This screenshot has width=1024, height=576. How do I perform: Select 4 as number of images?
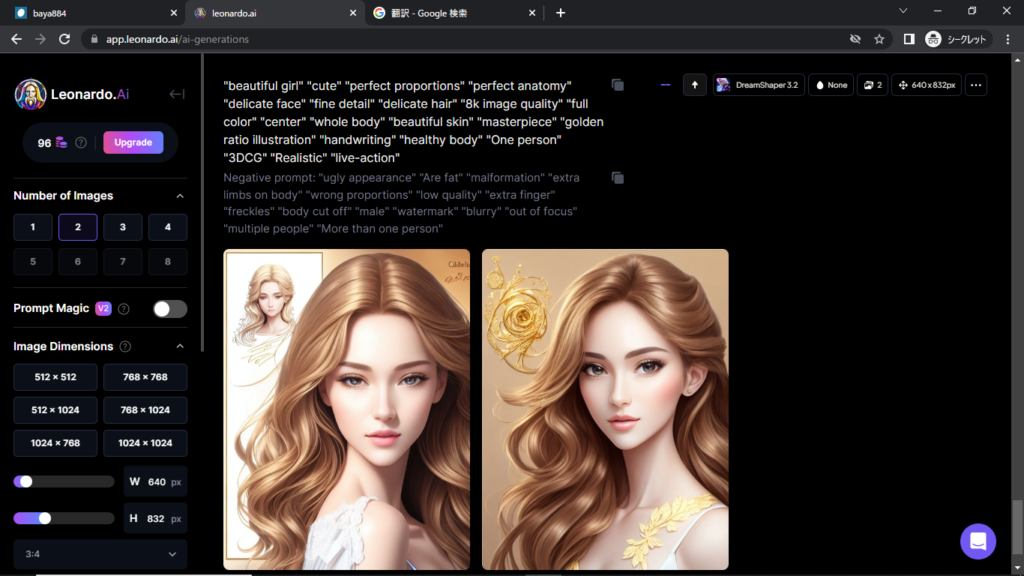(168, 228)
